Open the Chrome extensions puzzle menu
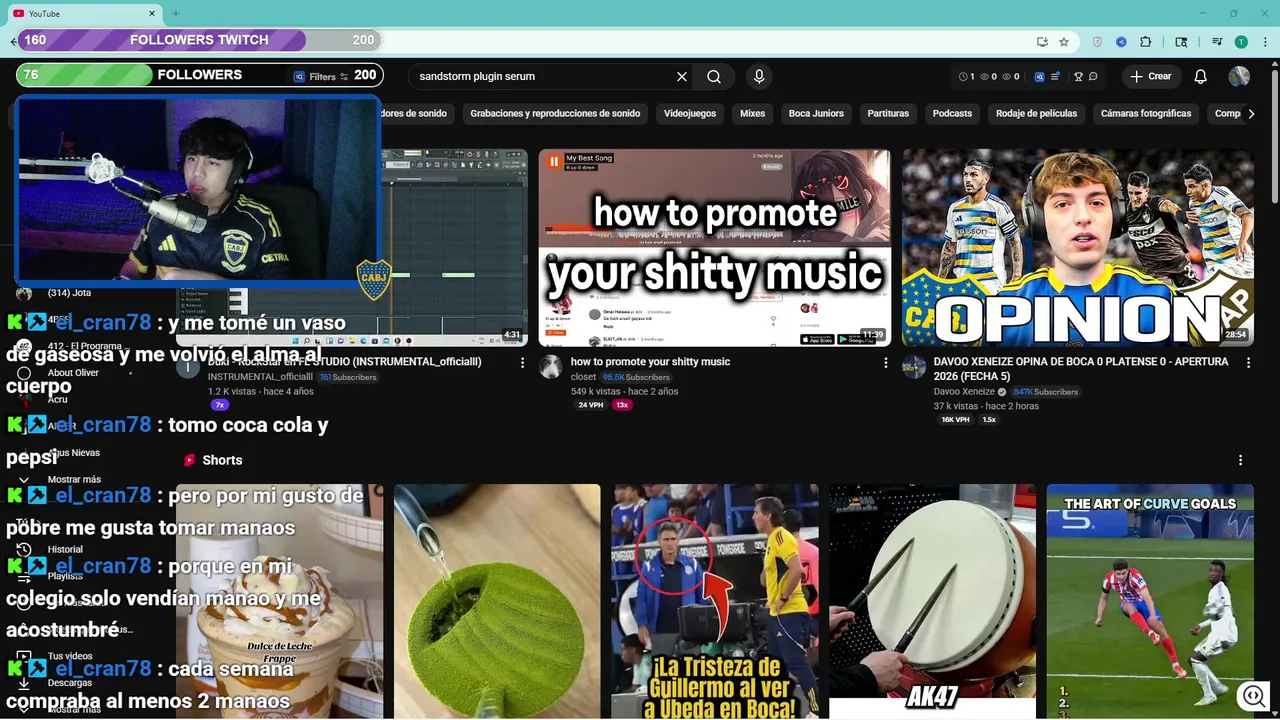Screen dimensions: 1280x720 click(x=1146, y=42)
